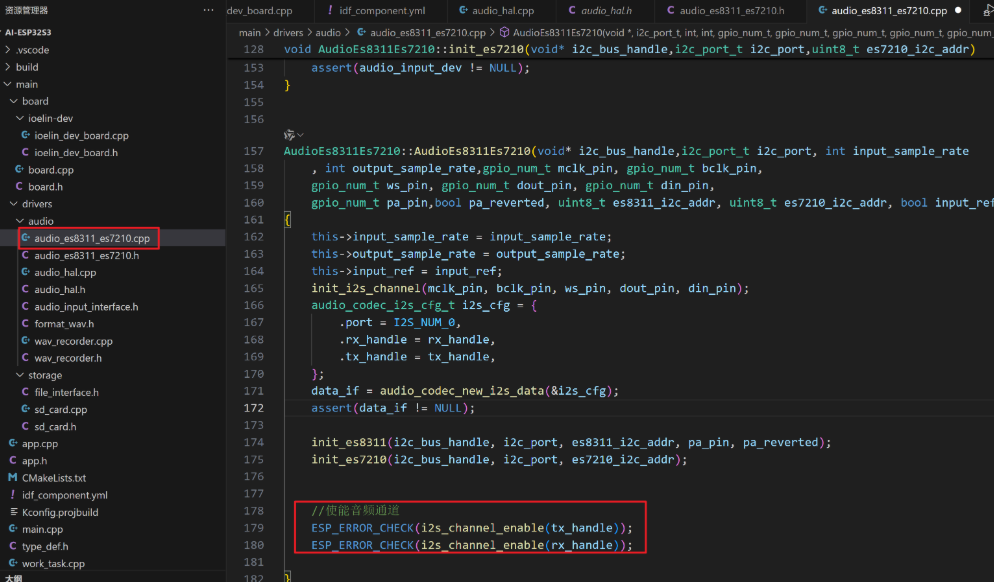Place cursor on the init_es8311 call line
Viewport: 994px width, 582px height.
571,442
